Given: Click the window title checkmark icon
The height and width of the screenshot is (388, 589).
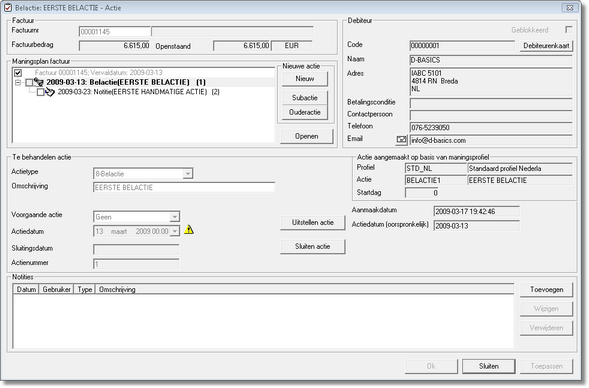Looking at the screenshot, I should pyautogui.click(x=8, y=8).
